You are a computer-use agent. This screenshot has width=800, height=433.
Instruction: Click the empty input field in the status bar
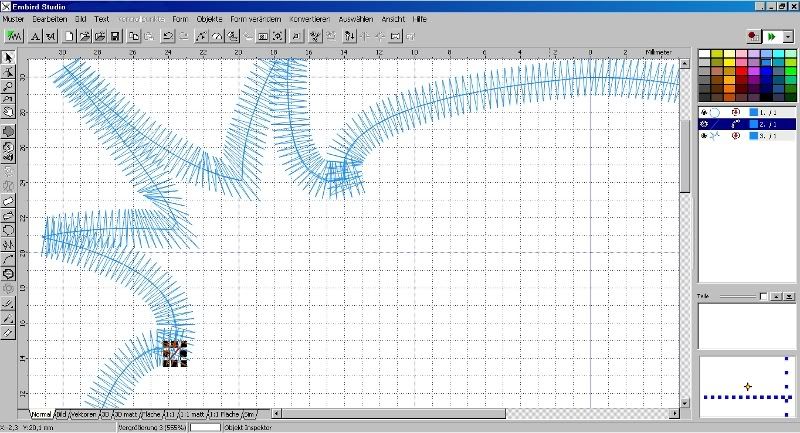tap(206, 427)
